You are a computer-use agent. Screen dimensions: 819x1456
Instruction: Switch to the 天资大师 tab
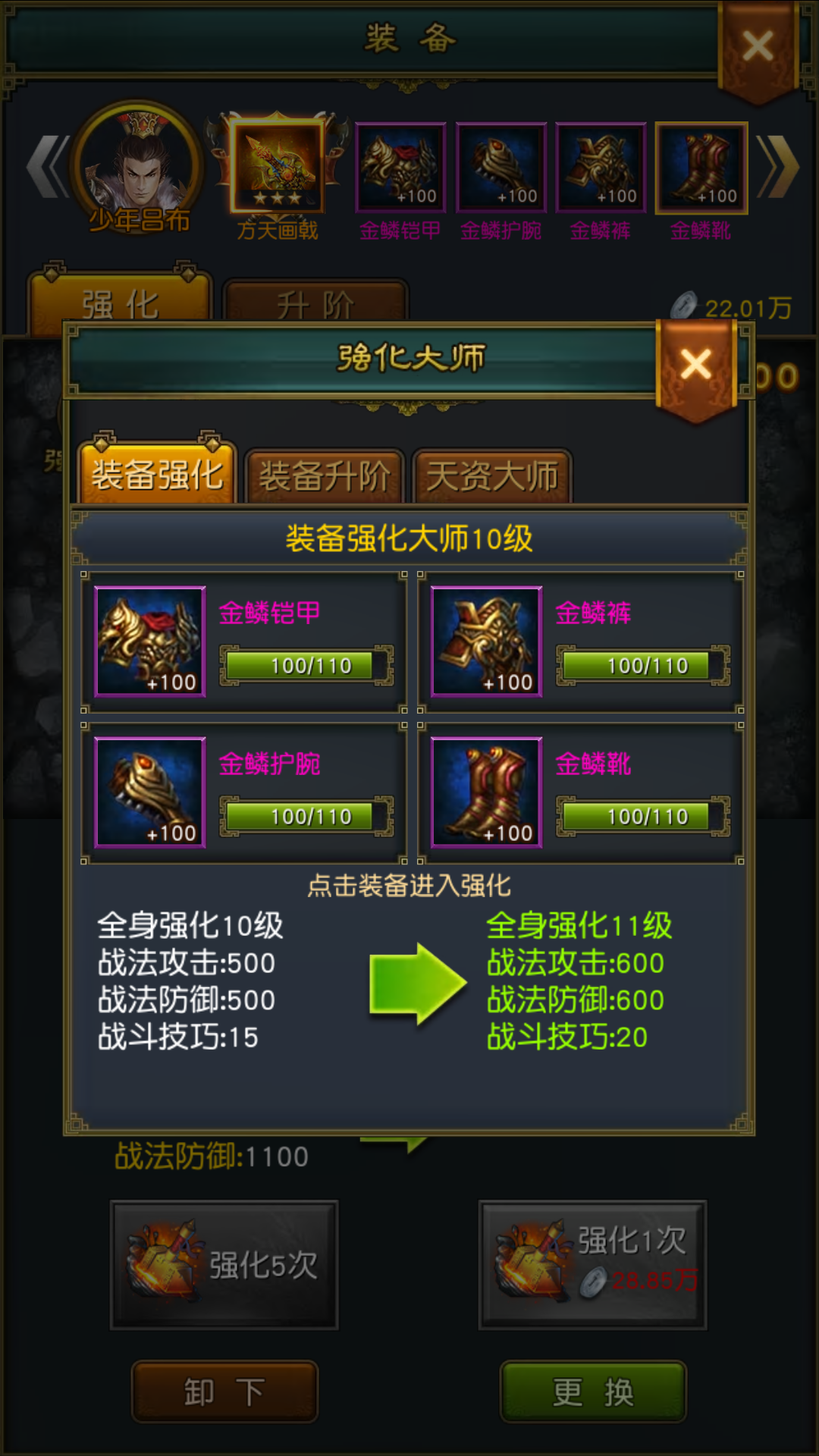click(492, 476)
